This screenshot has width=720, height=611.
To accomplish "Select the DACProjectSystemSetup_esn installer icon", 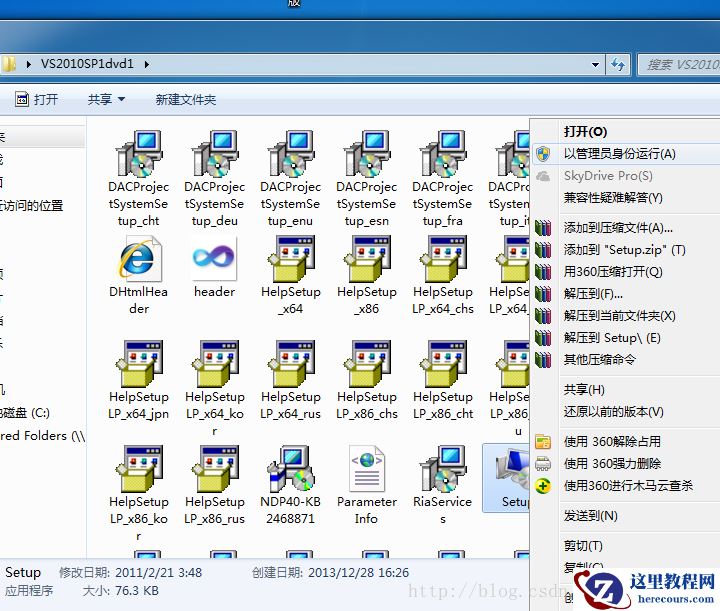I will 366,154.
